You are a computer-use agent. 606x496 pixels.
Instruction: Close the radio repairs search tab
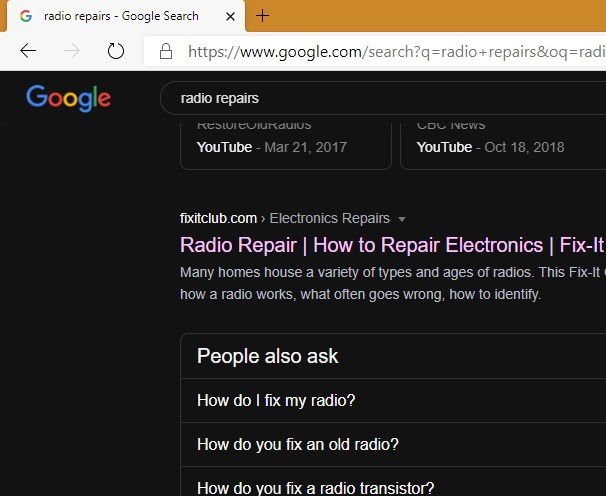pos(230,16)
